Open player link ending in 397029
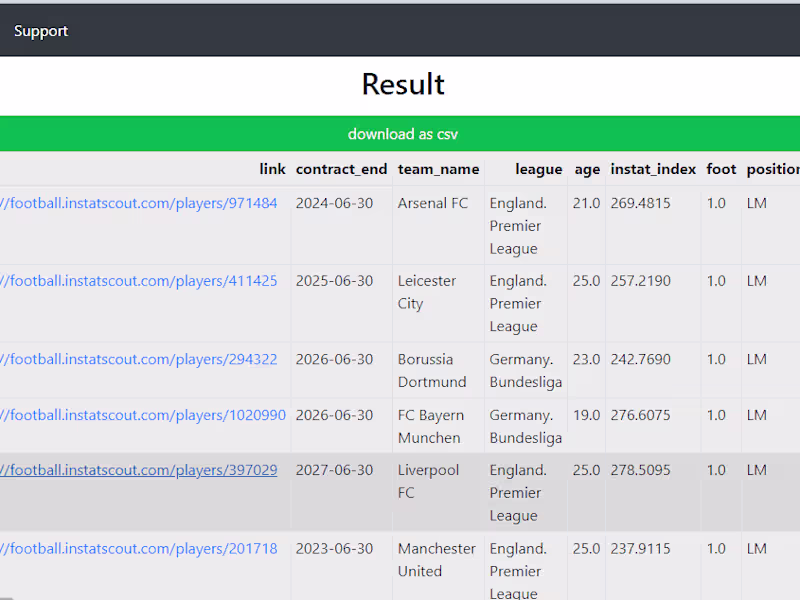 click(x=138, y=470)
